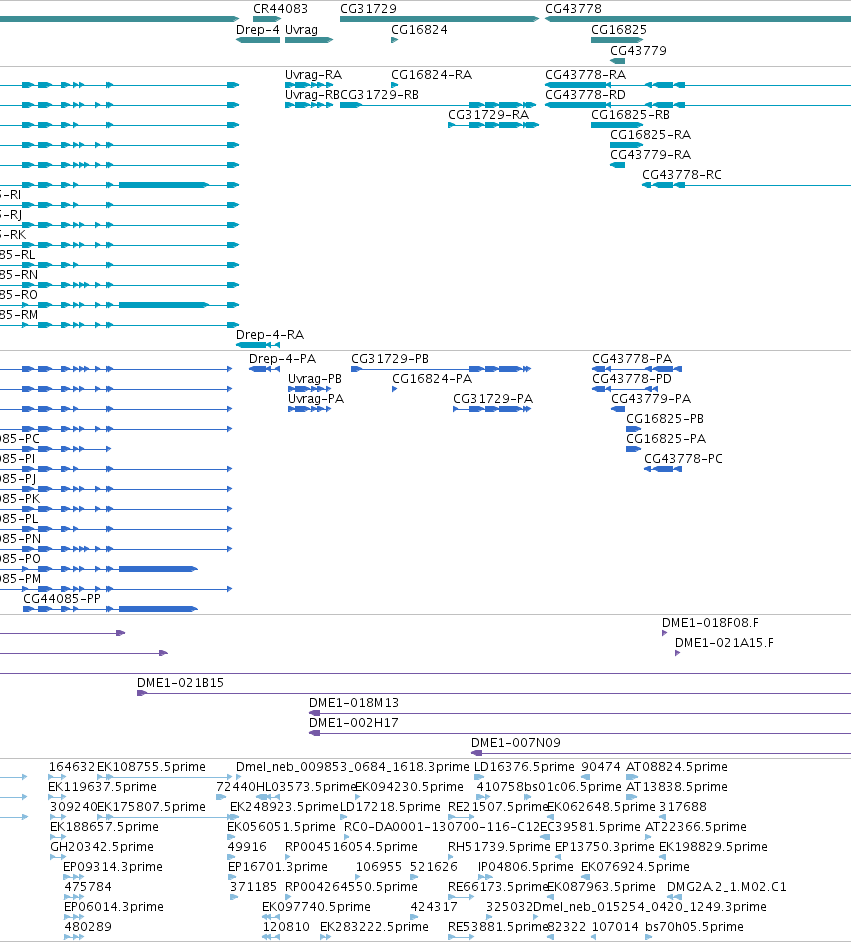This screenshot has height=942, width=851.
Task: Click the CG16824-PA protein label
Action: [x=432, y=379]
